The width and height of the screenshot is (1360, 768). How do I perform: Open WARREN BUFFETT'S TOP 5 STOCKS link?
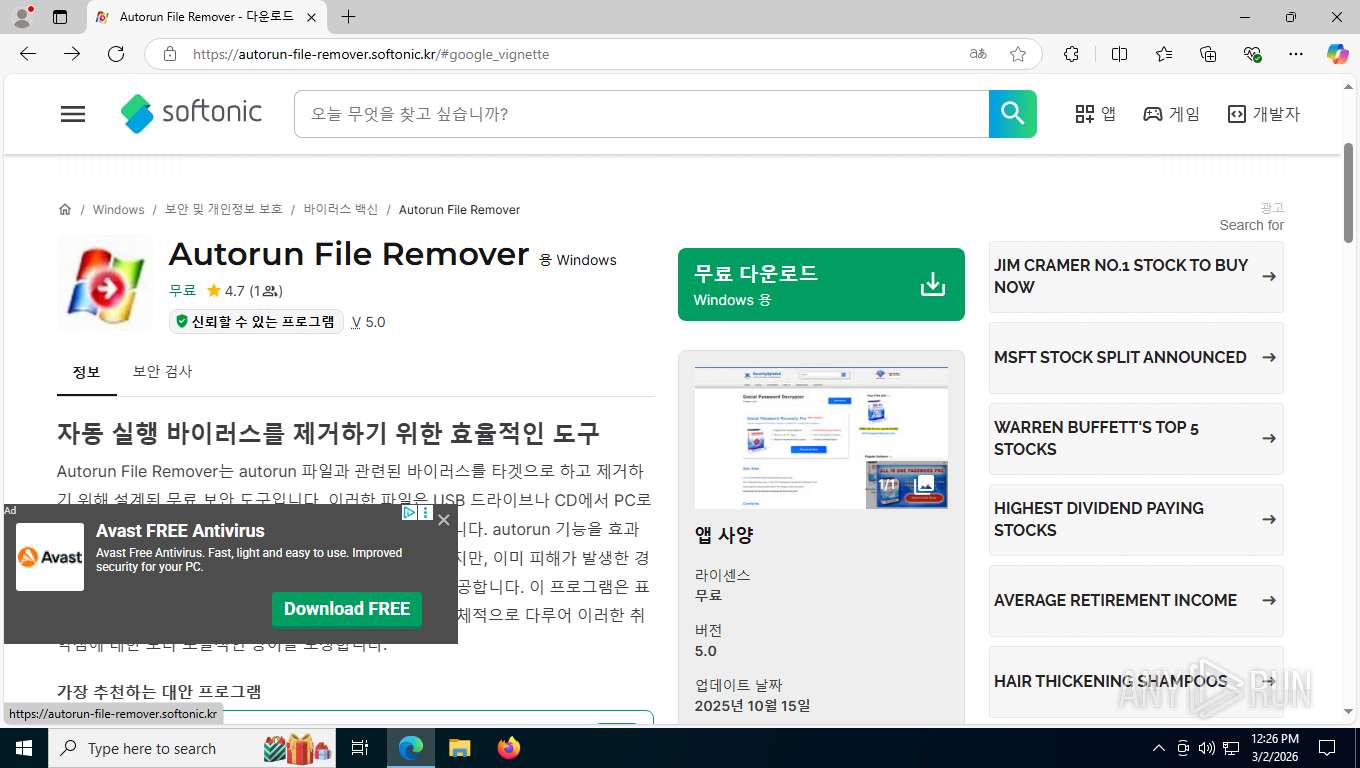click(x=1136, y=438)
